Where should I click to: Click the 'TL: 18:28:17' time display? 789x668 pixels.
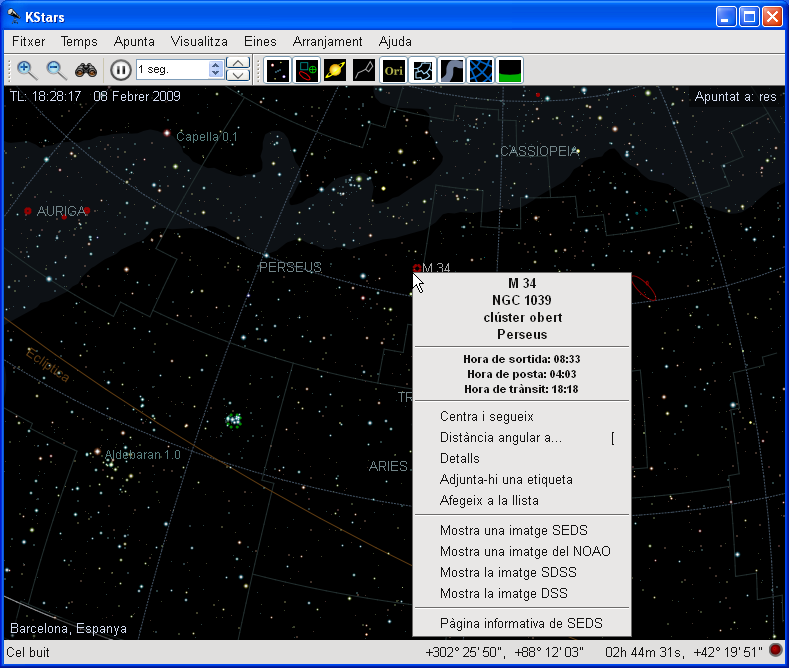[45, 96]
